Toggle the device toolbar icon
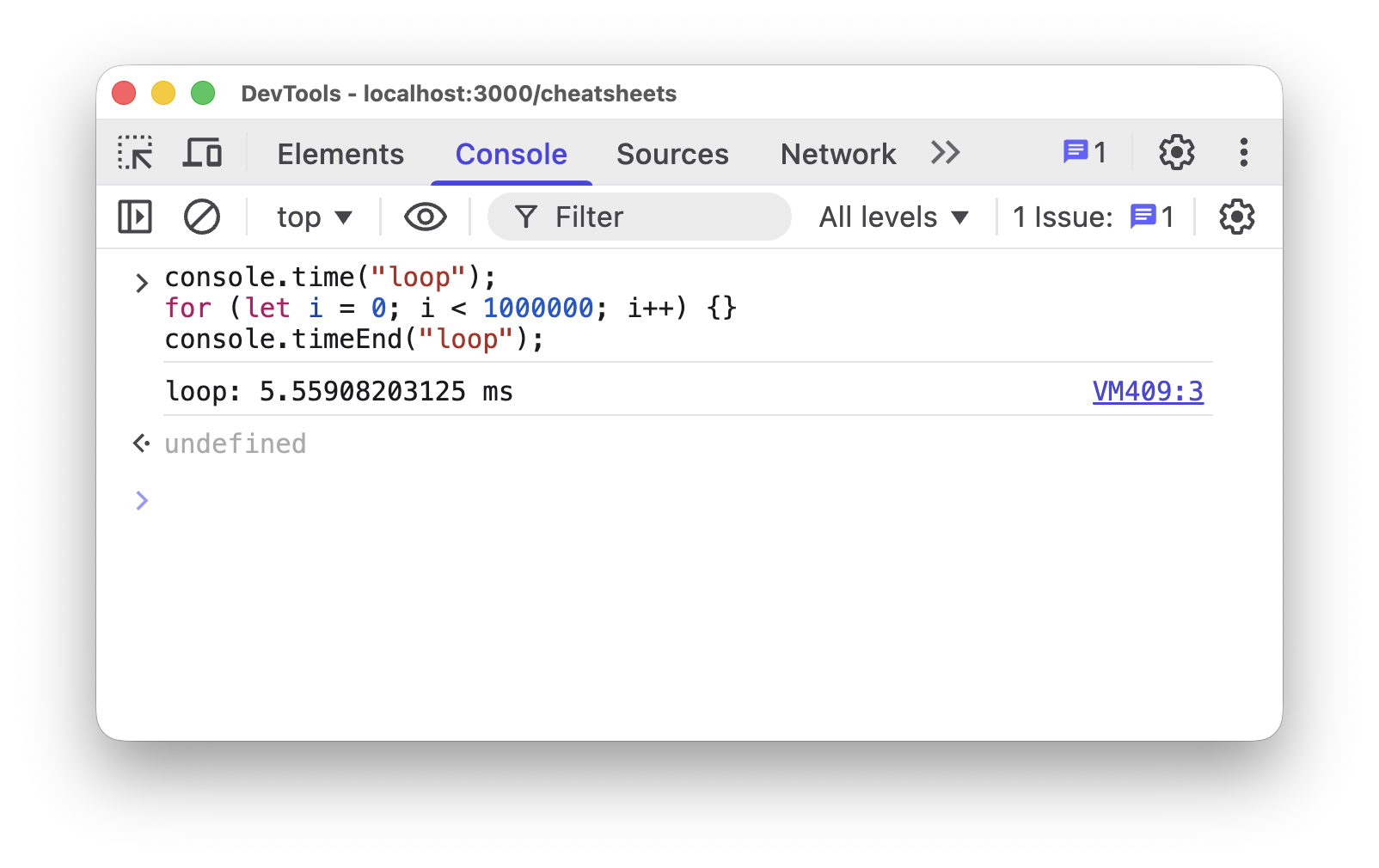1379x868 pixels. [202, 153]
